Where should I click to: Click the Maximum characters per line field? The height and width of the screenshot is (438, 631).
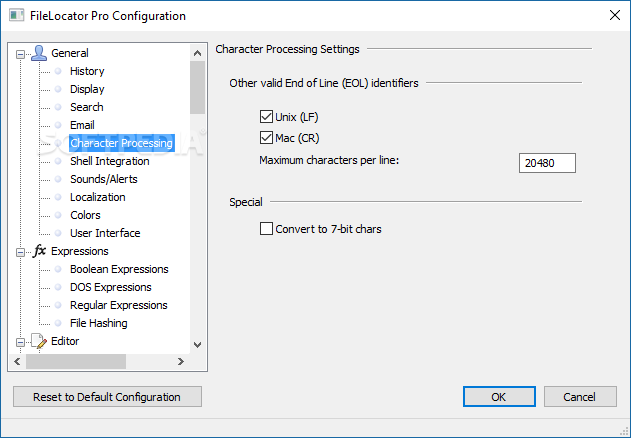coord(547,163)
